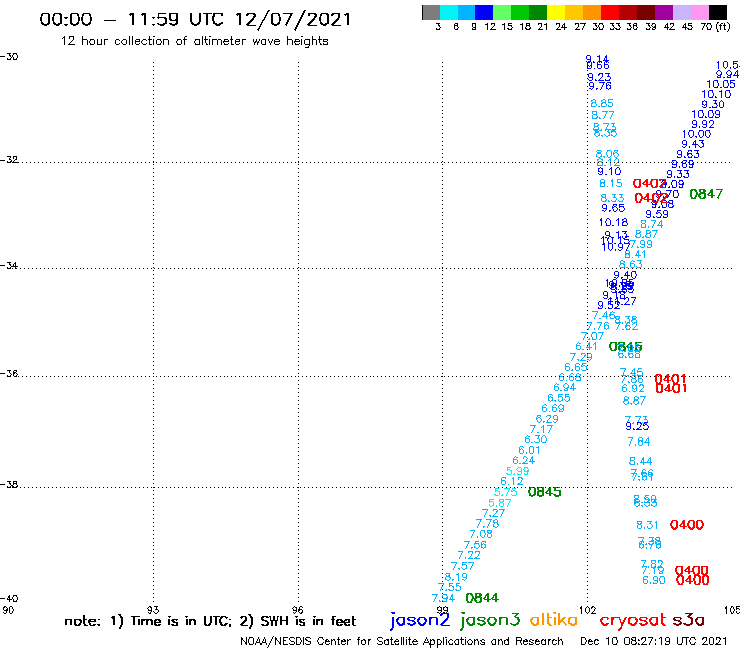The height and width of the screenshot is (650, 740).
Task: Click the note about UTC time and feet
Action: pyautogui.click(x=210, y=621)
